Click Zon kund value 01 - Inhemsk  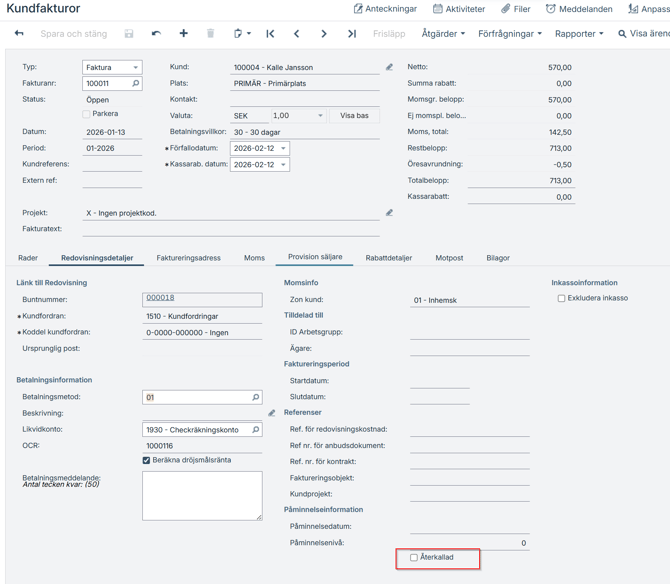pyautogui.click(x=435, y=300)
